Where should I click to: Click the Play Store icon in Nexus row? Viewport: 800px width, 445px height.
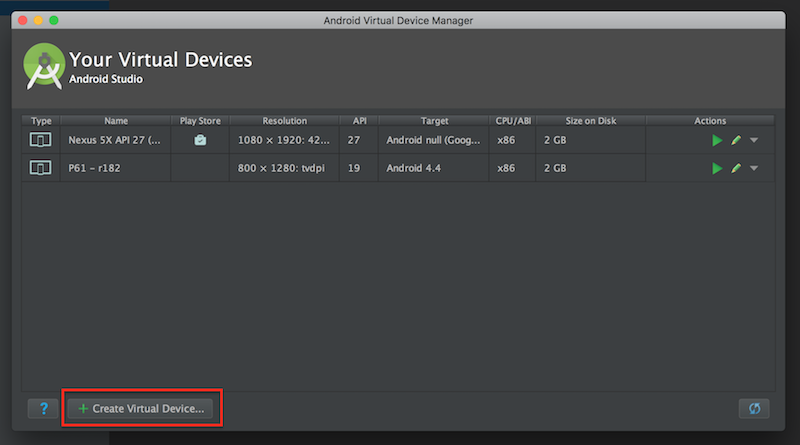pyautogui.click(x=200, y=140)
